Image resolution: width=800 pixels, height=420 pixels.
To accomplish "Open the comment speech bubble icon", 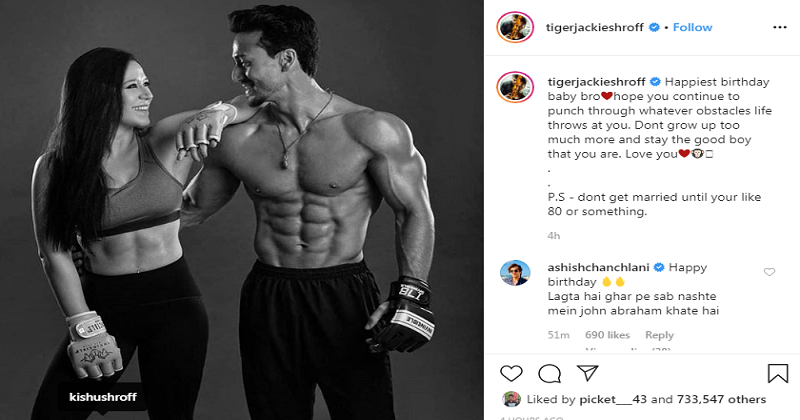I will tap(549, 374).
